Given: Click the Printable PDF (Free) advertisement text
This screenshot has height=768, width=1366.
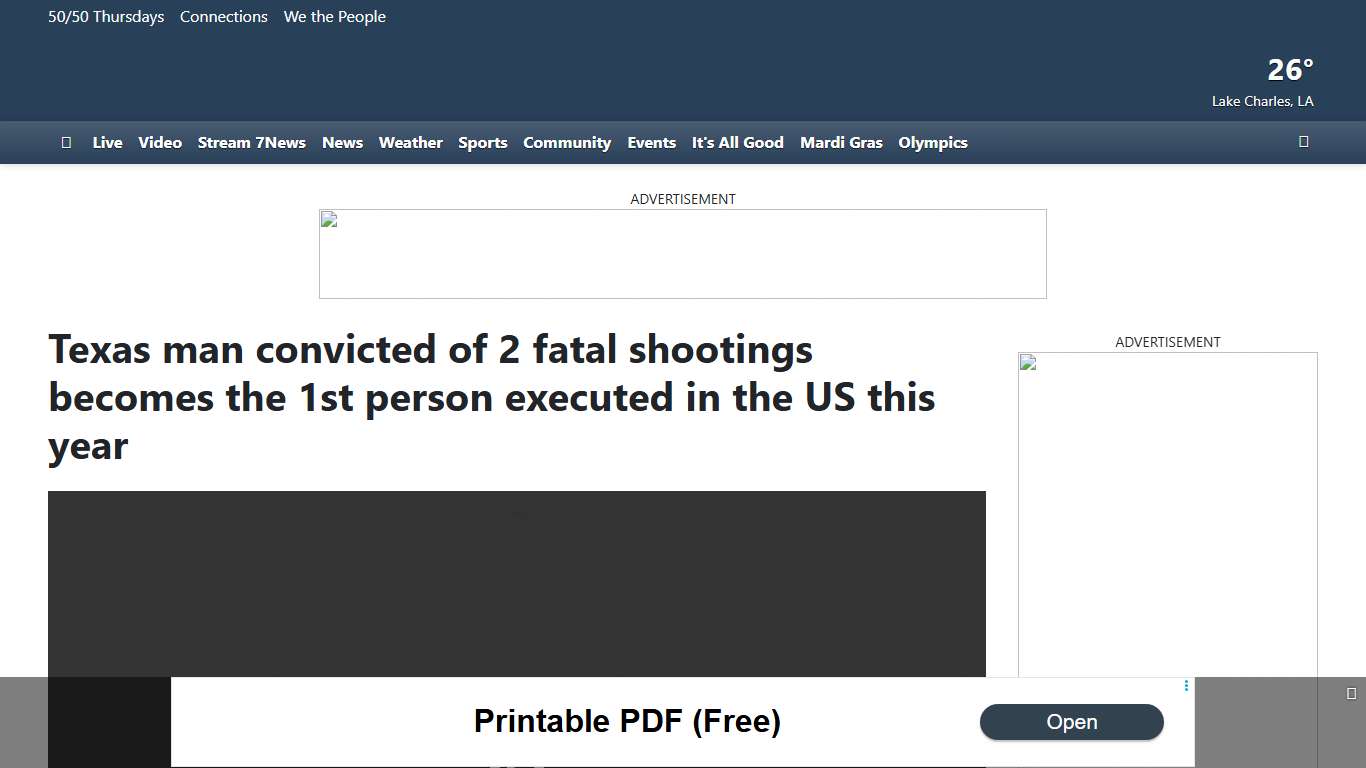Looking at the screenshot, I should coord(627,721).
